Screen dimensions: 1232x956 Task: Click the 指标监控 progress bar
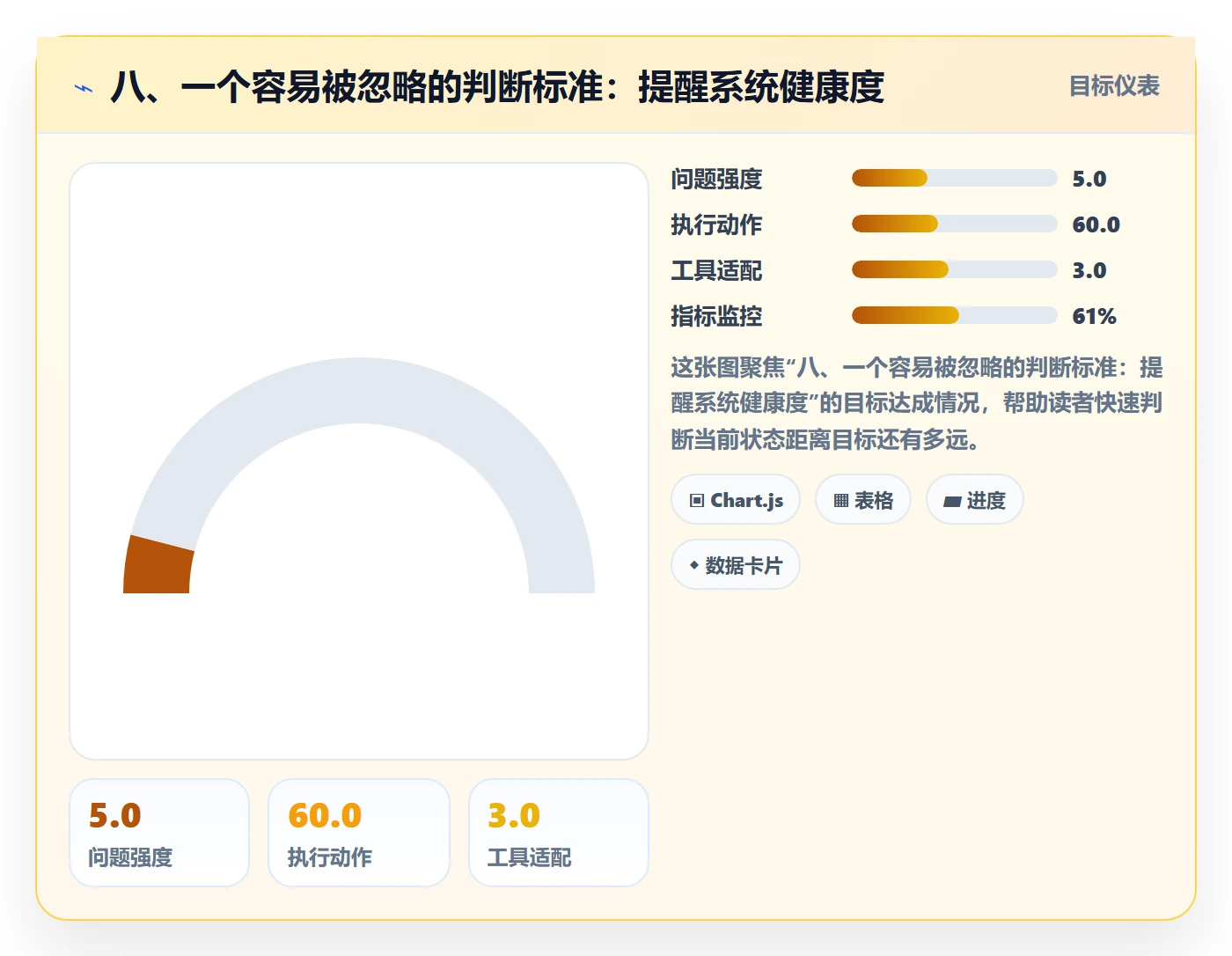pyautogui.click(x=955, y=315)
